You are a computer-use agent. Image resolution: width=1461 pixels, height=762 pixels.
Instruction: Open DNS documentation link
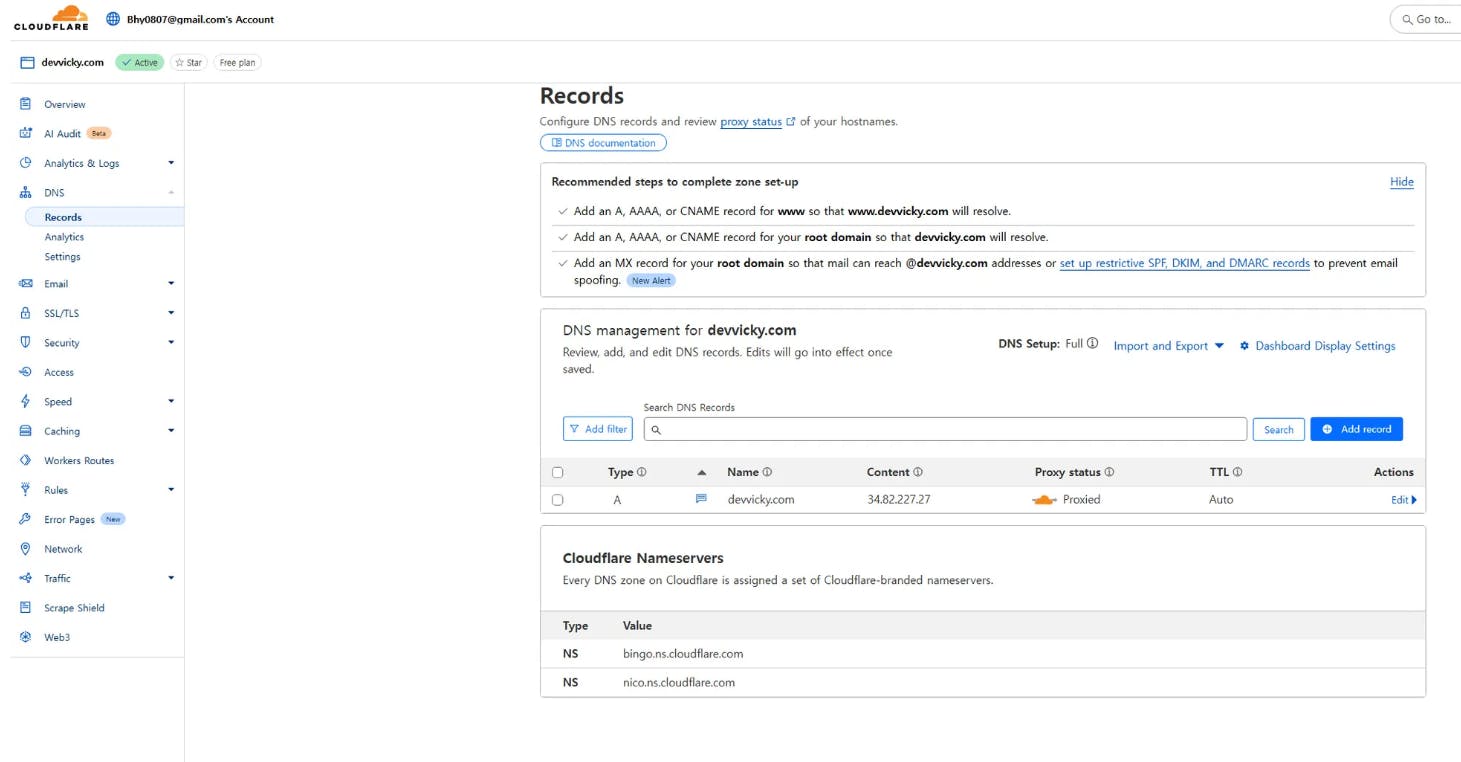[603, 143]
